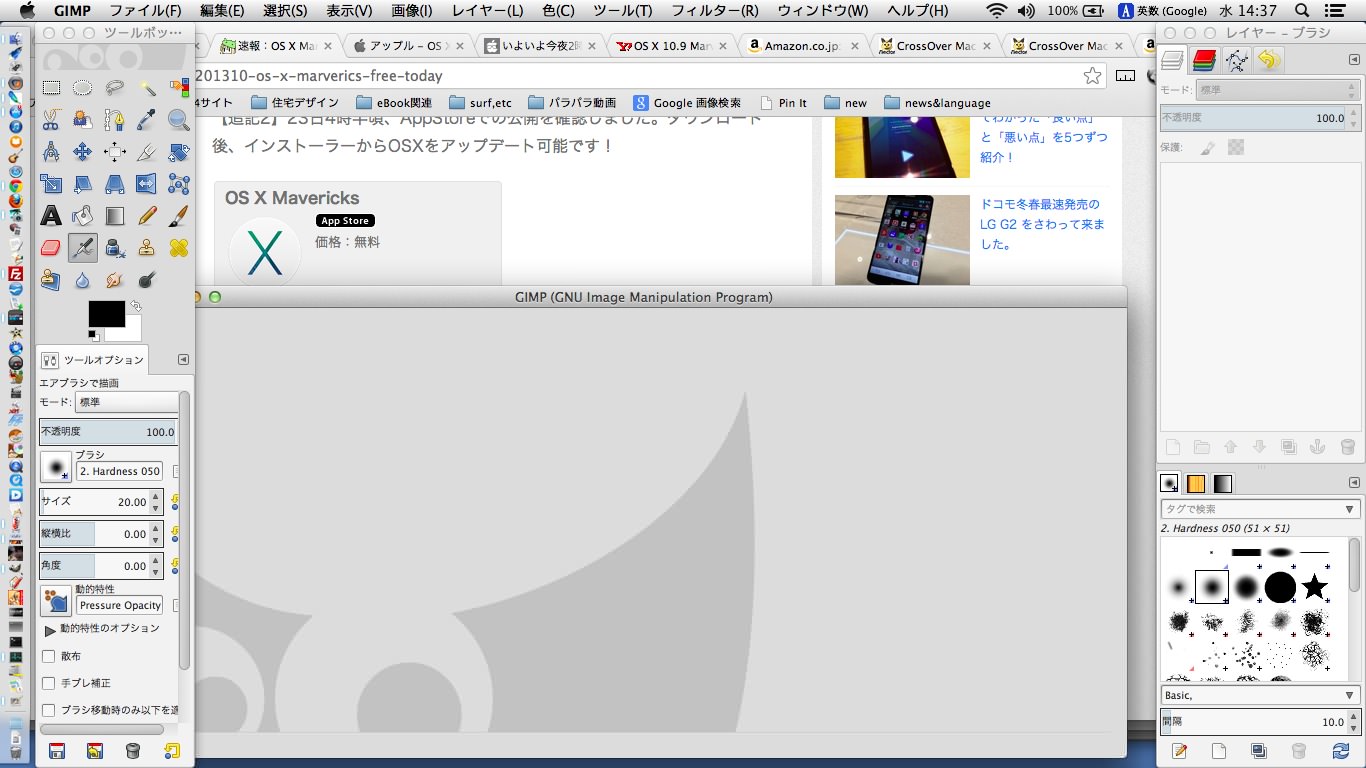Select the Ellipse Select tool
This screenshot has height=768, width=1366.
click(83, 88)
